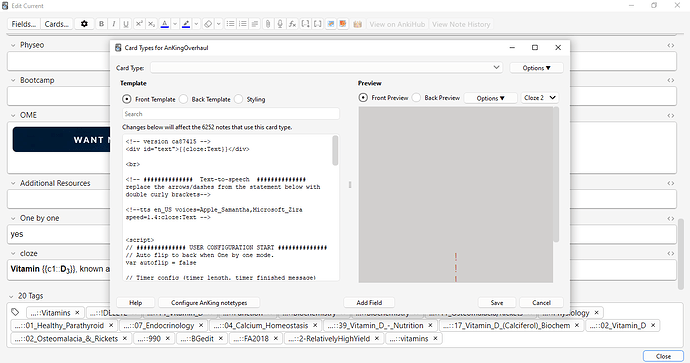Collapse the Bootcamp field
This screenshot has height=363, width=690.
point(13,80)
